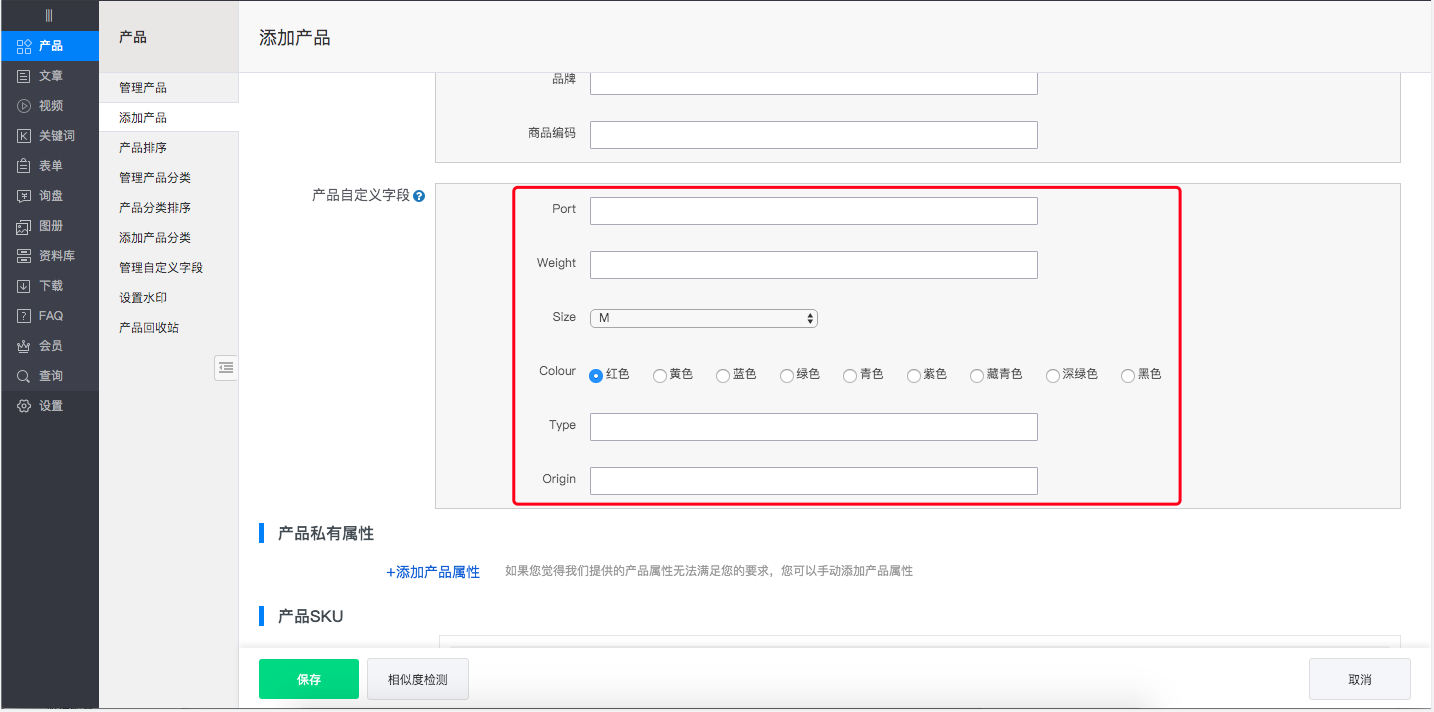Open the 询盘 sidebar icon
This screenshot has width=1434, height=712.
click(24, 196)
